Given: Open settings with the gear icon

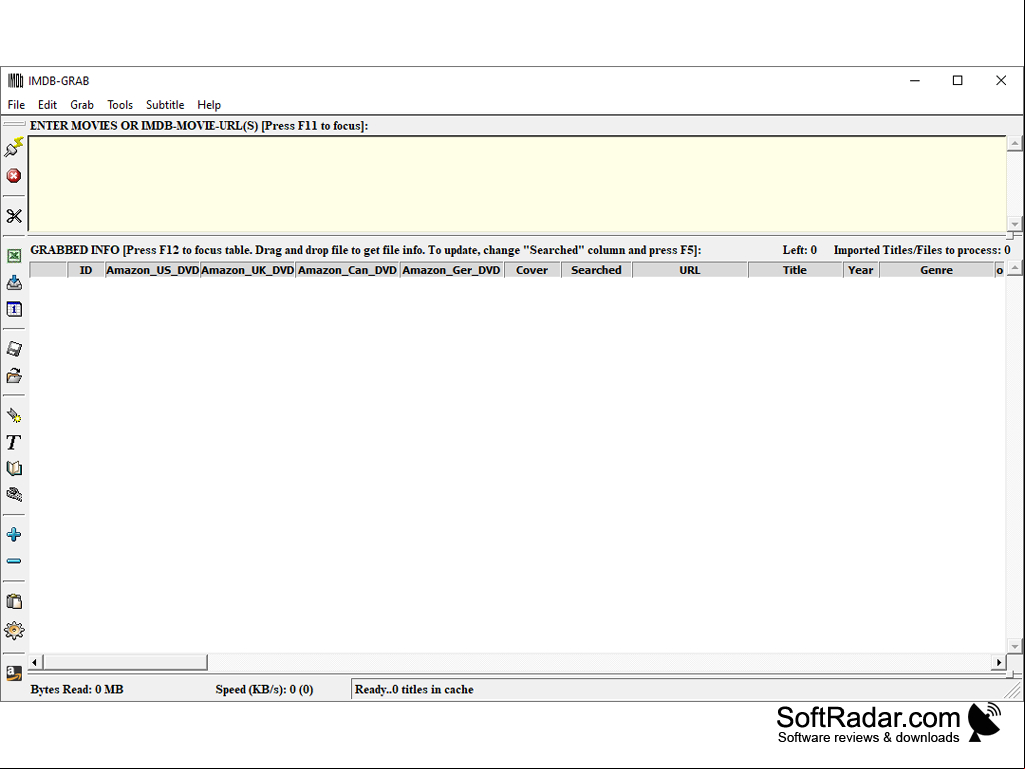Looking at the screenshot, I should (x=14, y=630).
